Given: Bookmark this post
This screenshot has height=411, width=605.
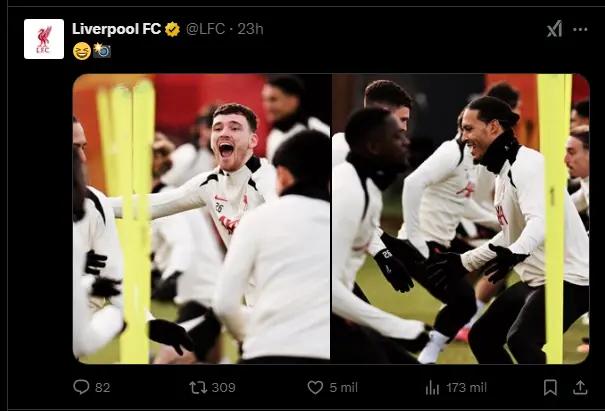Looking at the screenshot, I should pyautogui.click(x=550, y=387).
